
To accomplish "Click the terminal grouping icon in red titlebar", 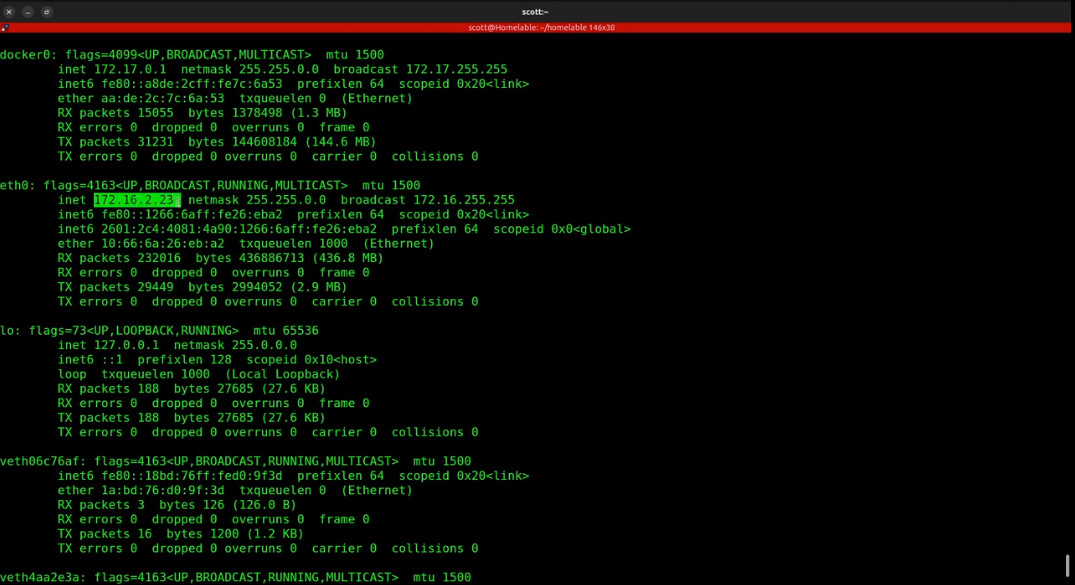I will [x=5, y=27].
